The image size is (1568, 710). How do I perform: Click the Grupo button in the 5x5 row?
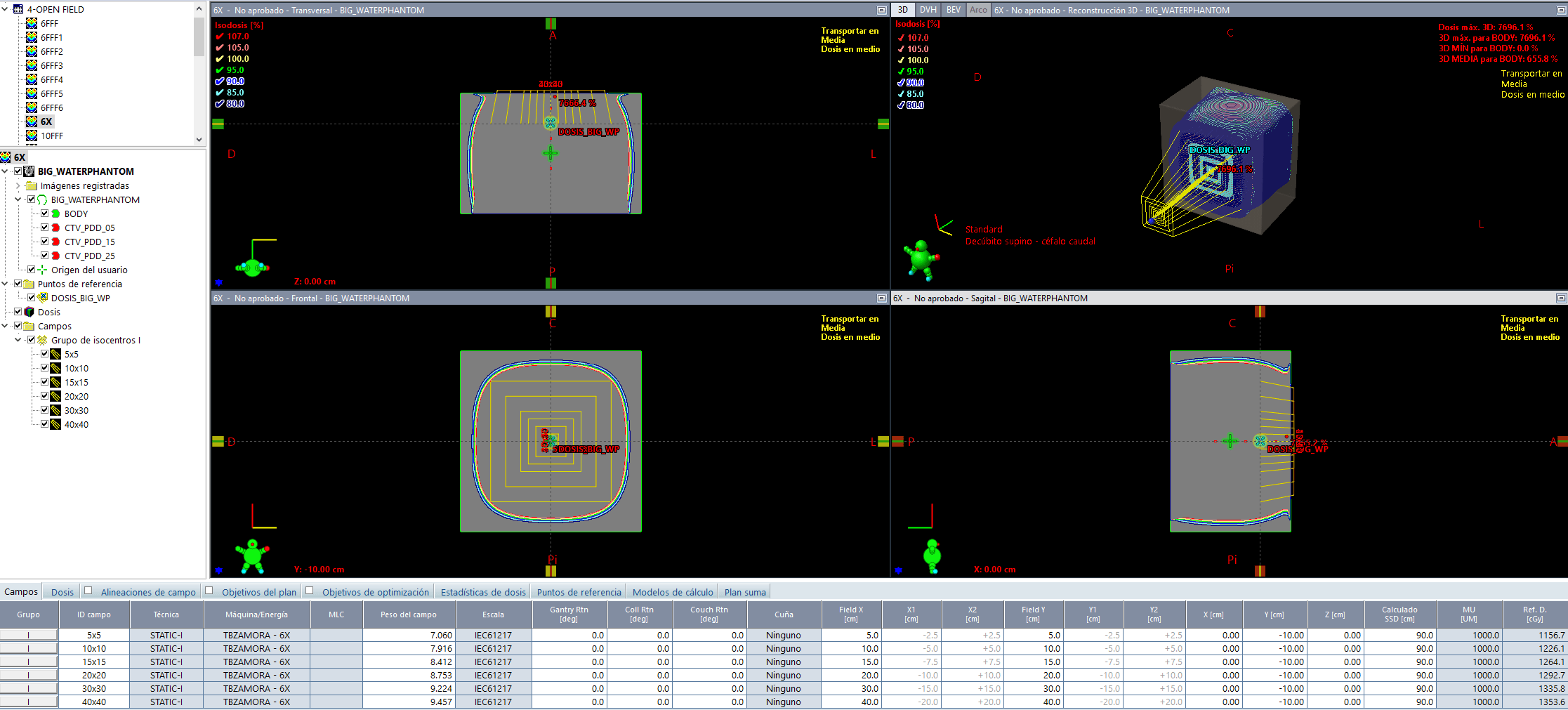(x=28, y=635)
